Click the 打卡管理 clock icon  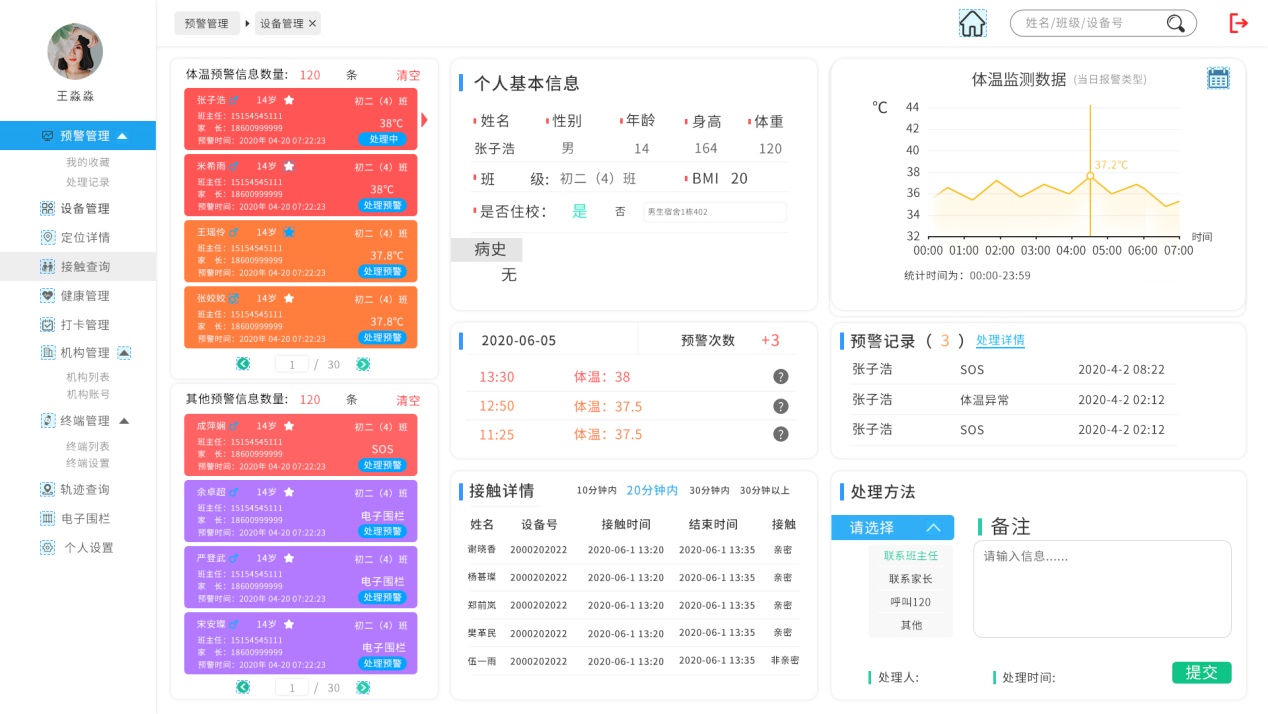click(x=47, y=325)
